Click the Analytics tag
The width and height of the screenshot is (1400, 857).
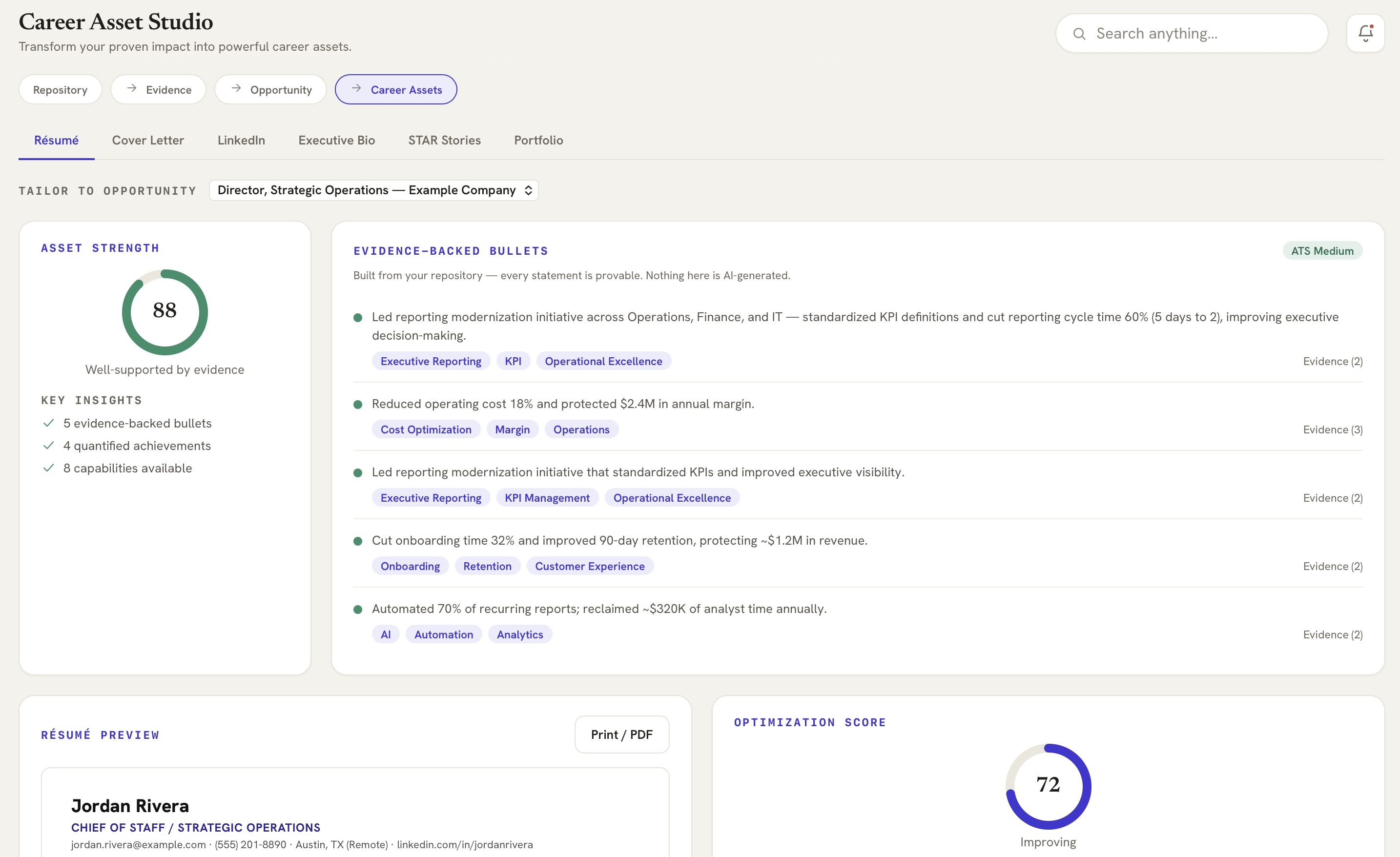(520, 634)
